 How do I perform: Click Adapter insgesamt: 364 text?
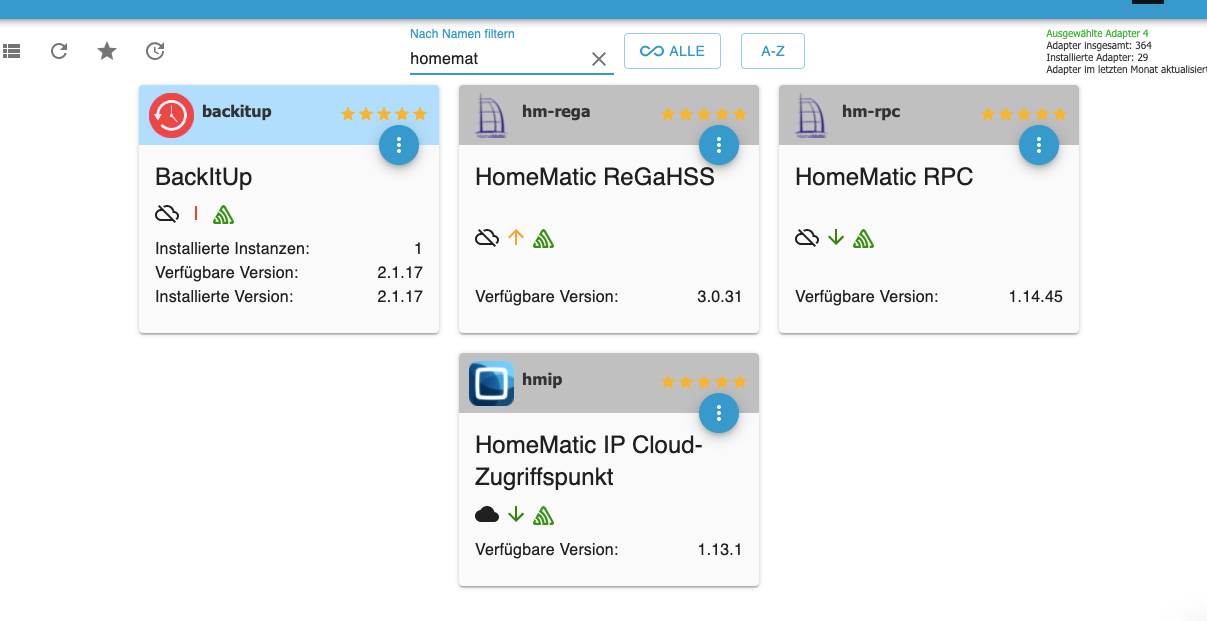pyautogui.click(x=1098, y=45)
